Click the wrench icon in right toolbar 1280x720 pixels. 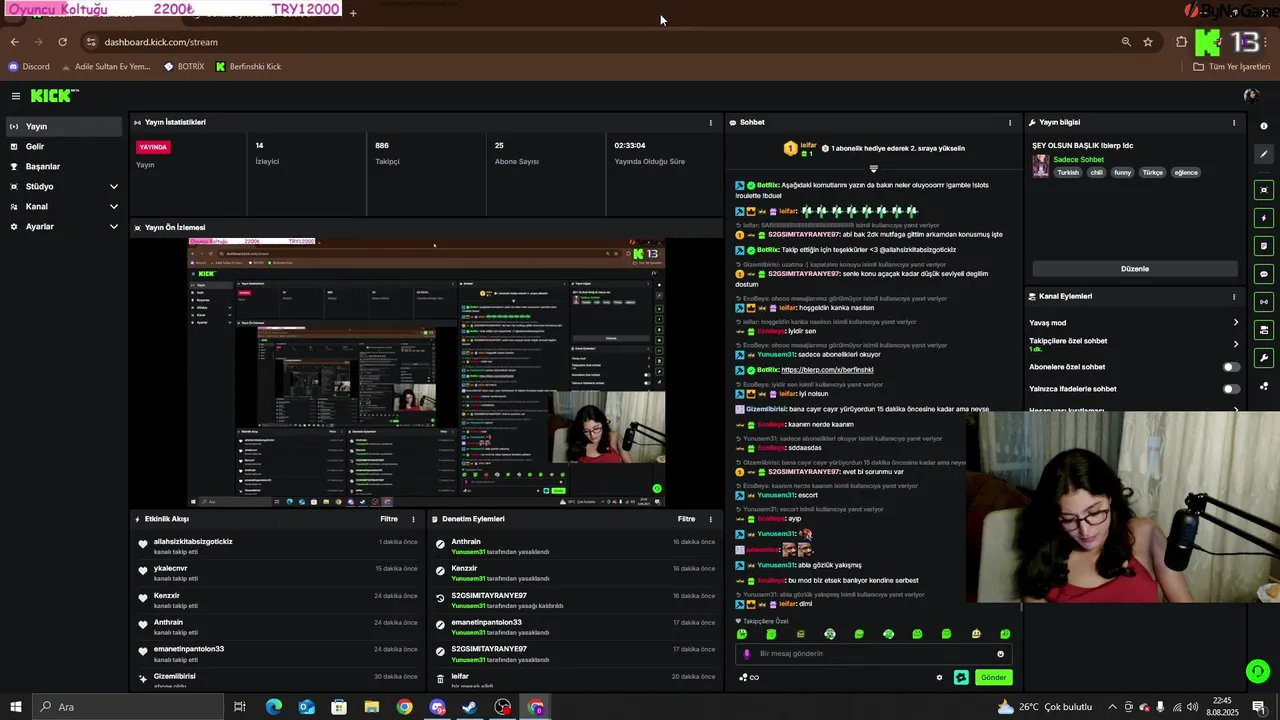click(1264, 358)
